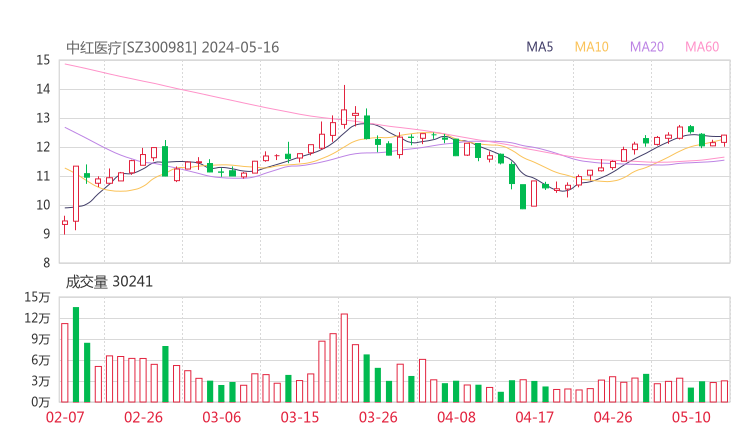Click the price axis value 9
The height and width of the screenshot is (440, 740).
46,234
